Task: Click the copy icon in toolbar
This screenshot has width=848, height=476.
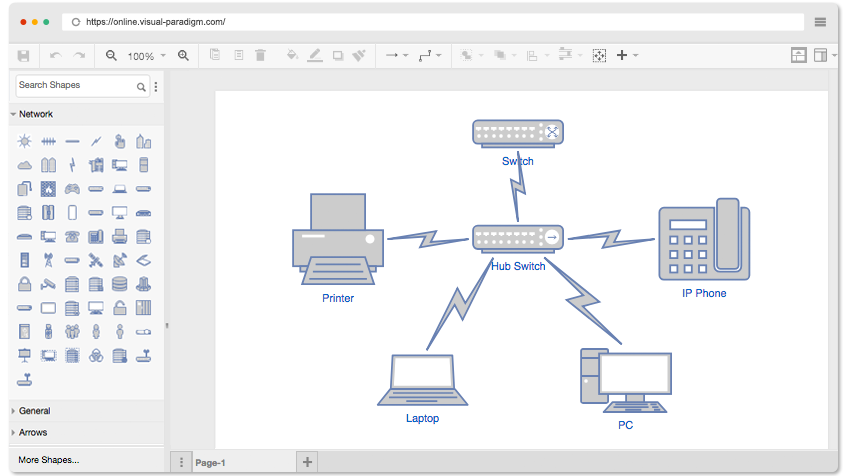Action: pos(215,55)
